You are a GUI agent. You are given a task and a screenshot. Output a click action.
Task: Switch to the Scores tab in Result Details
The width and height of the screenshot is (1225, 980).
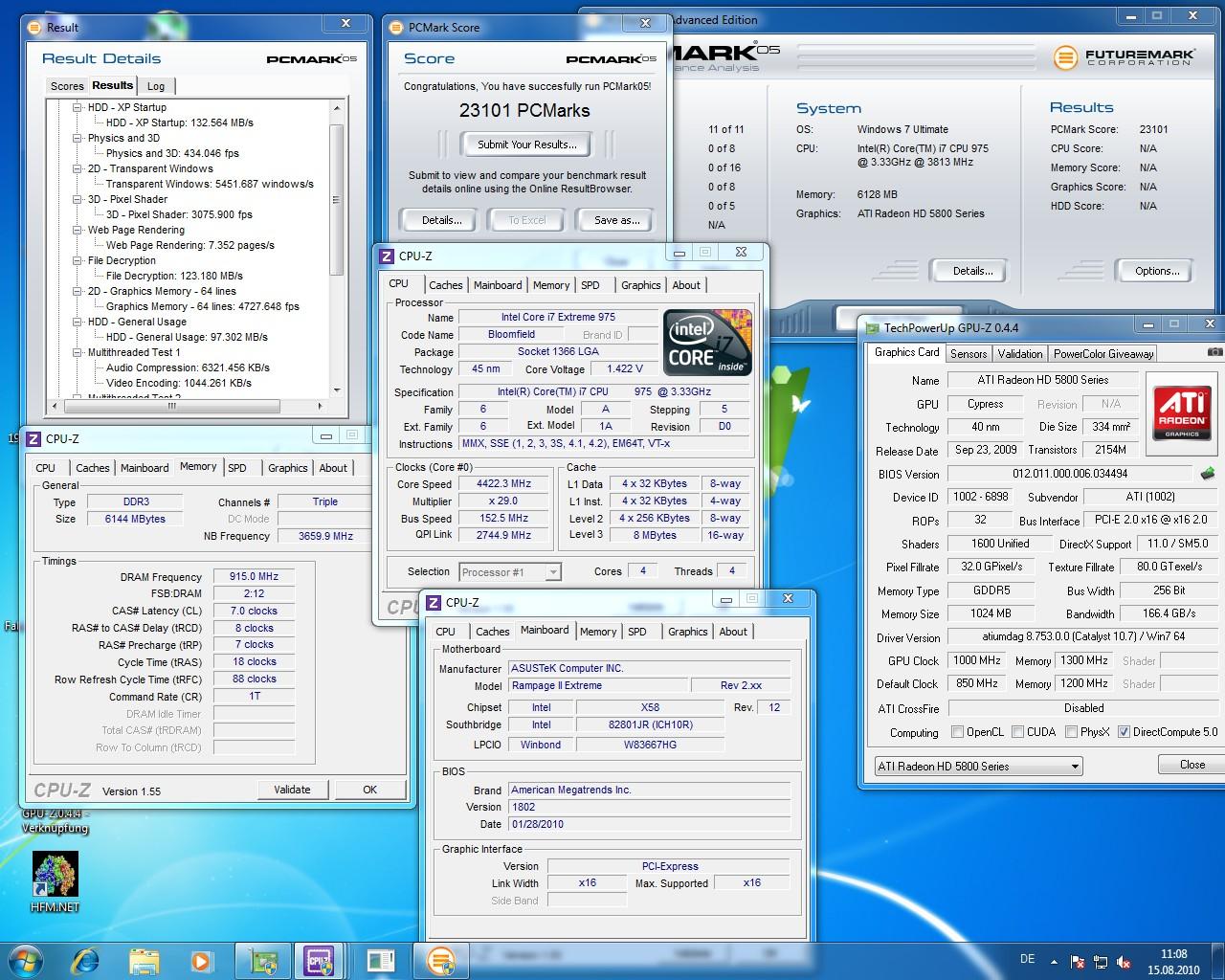click(67, 86)
